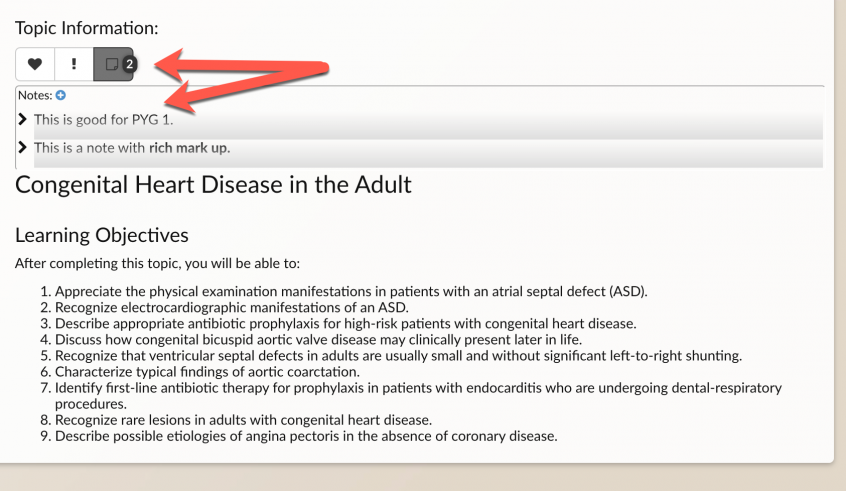Expand the 'This is good for PYG 1' note
Viewport: 846px width, 491px height.
point(22,119)
